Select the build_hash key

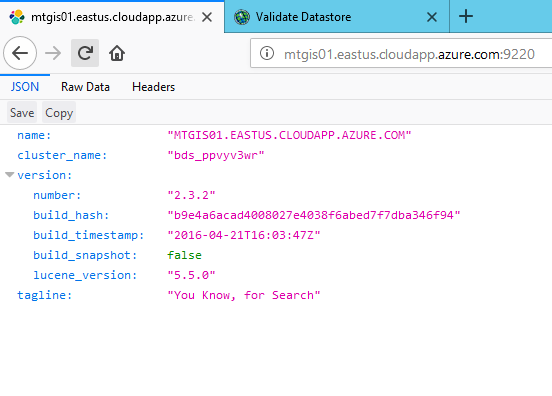(71, 215)
